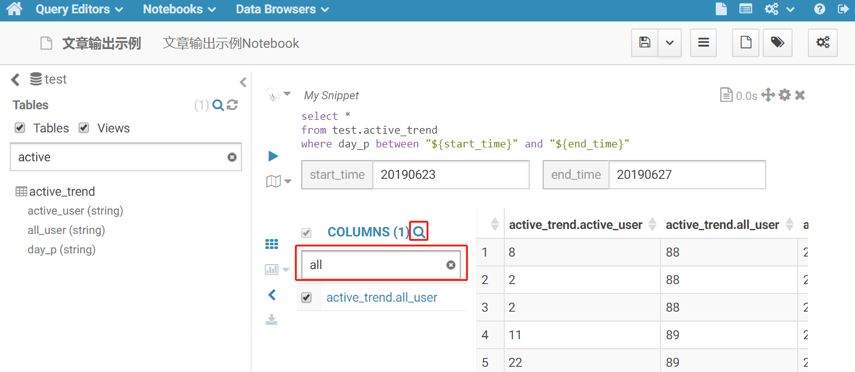855x372 pixels.
Task: Show the results grid view icon
Action: click(272, 244)
